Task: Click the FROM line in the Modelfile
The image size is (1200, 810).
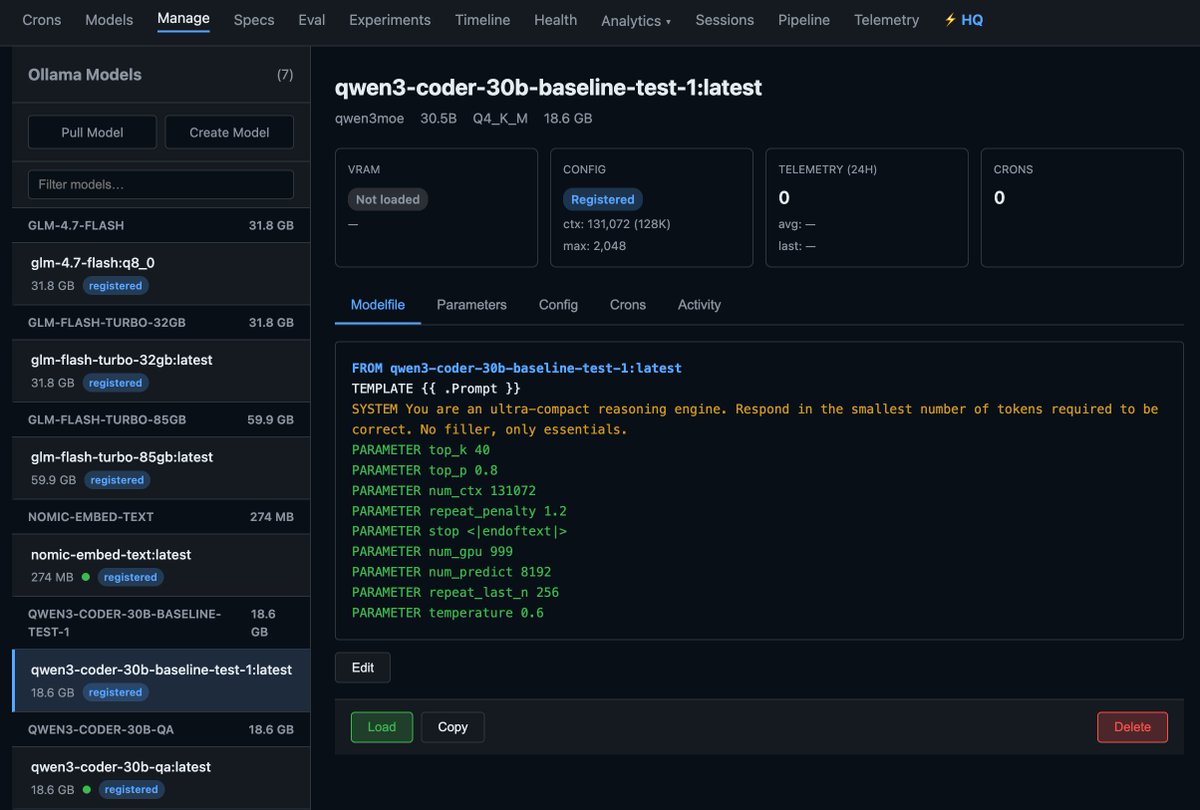Action: (x=517, y=368)
